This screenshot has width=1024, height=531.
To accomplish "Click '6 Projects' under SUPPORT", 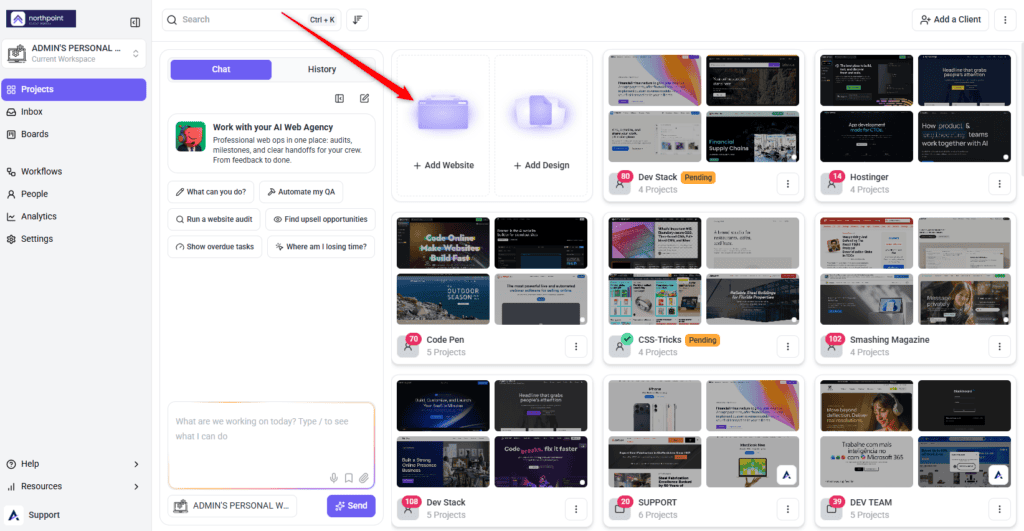I will [x=658, y=515].
